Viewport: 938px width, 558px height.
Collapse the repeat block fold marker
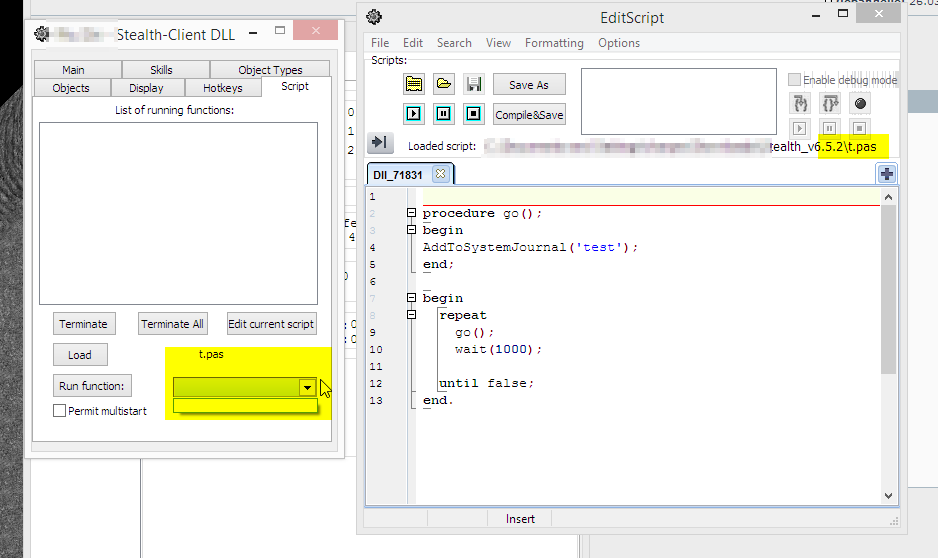[x=411, y=315]
